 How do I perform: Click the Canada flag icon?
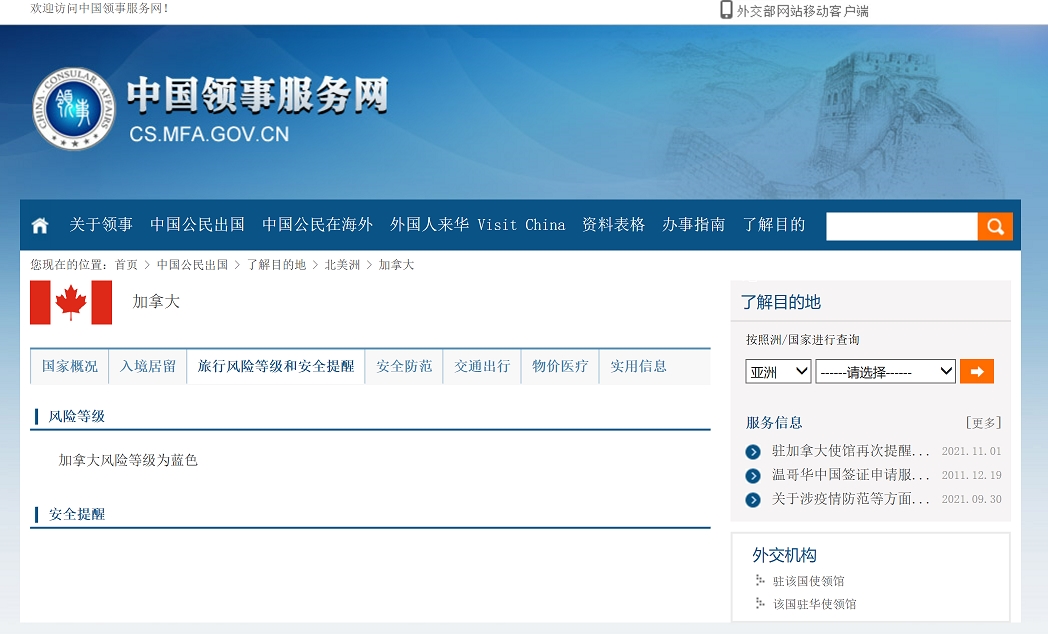tap(71, 303)
